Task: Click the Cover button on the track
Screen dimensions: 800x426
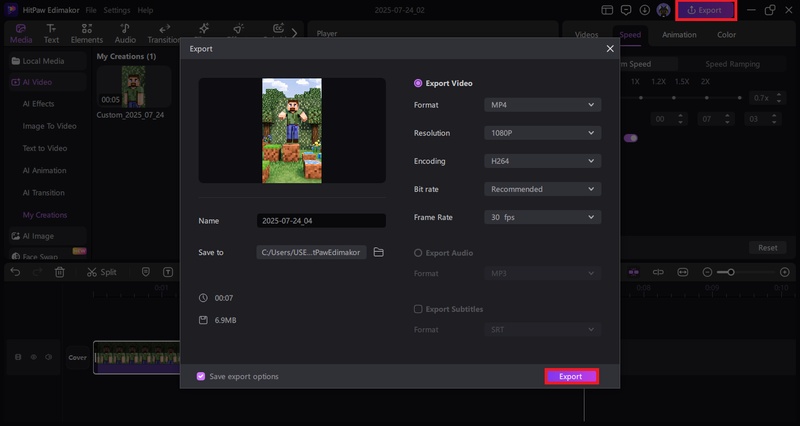Action: (78, 358)
